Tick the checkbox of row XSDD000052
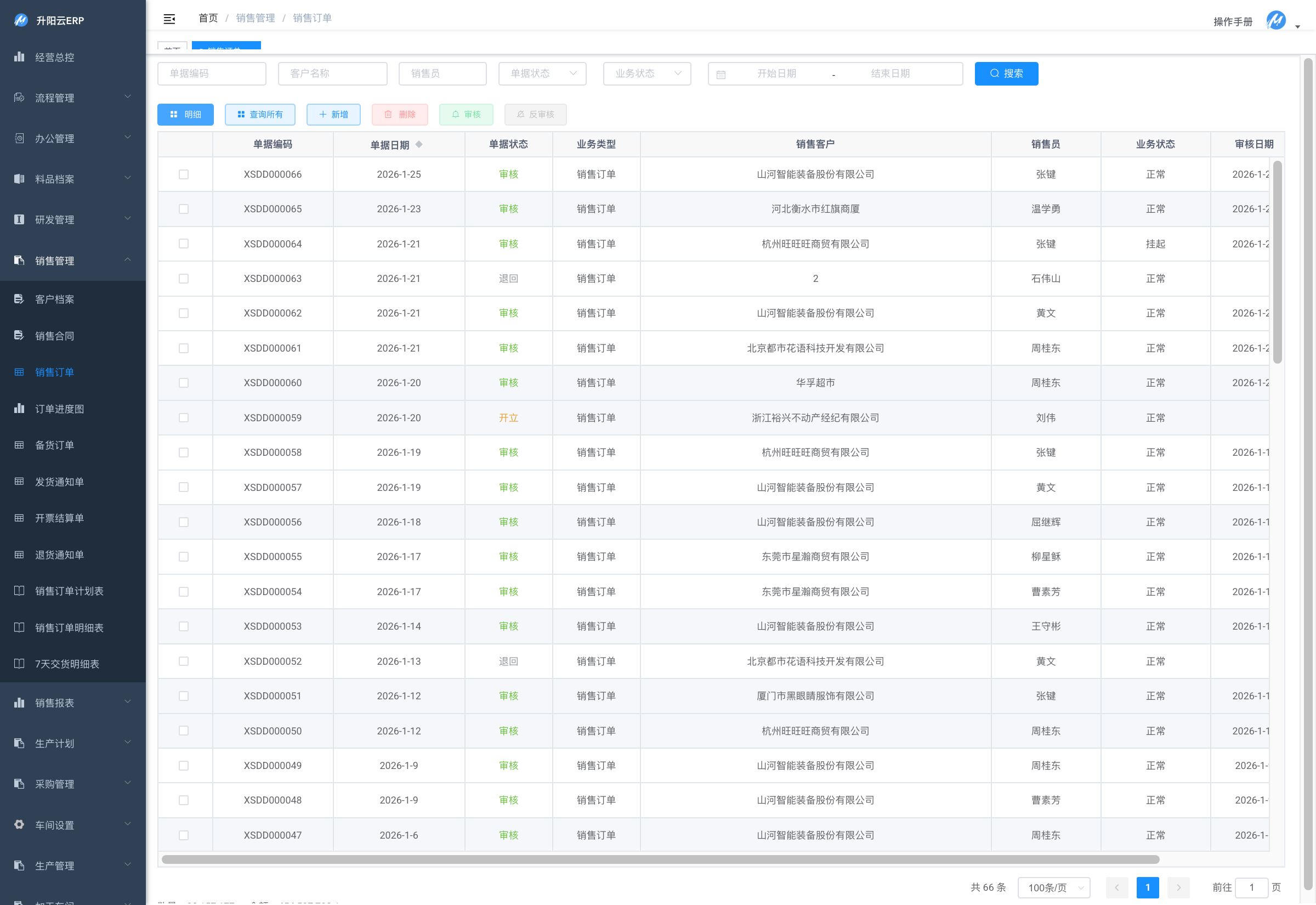Screen dimensions: 1316x905 point(184,661)
